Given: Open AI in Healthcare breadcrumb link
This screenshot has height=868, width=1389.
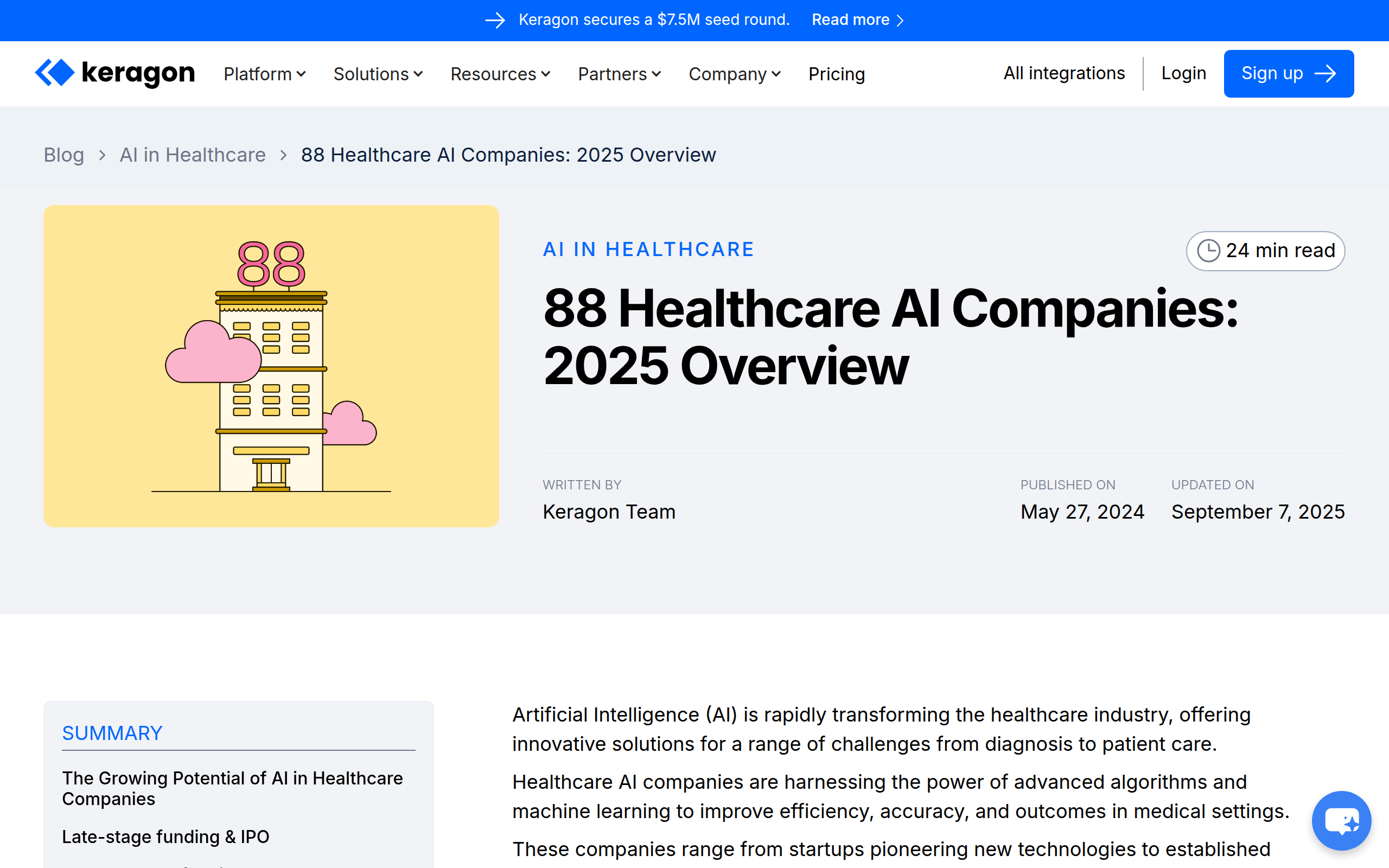Looking at the screenshot, I should [x=192, y=155].
